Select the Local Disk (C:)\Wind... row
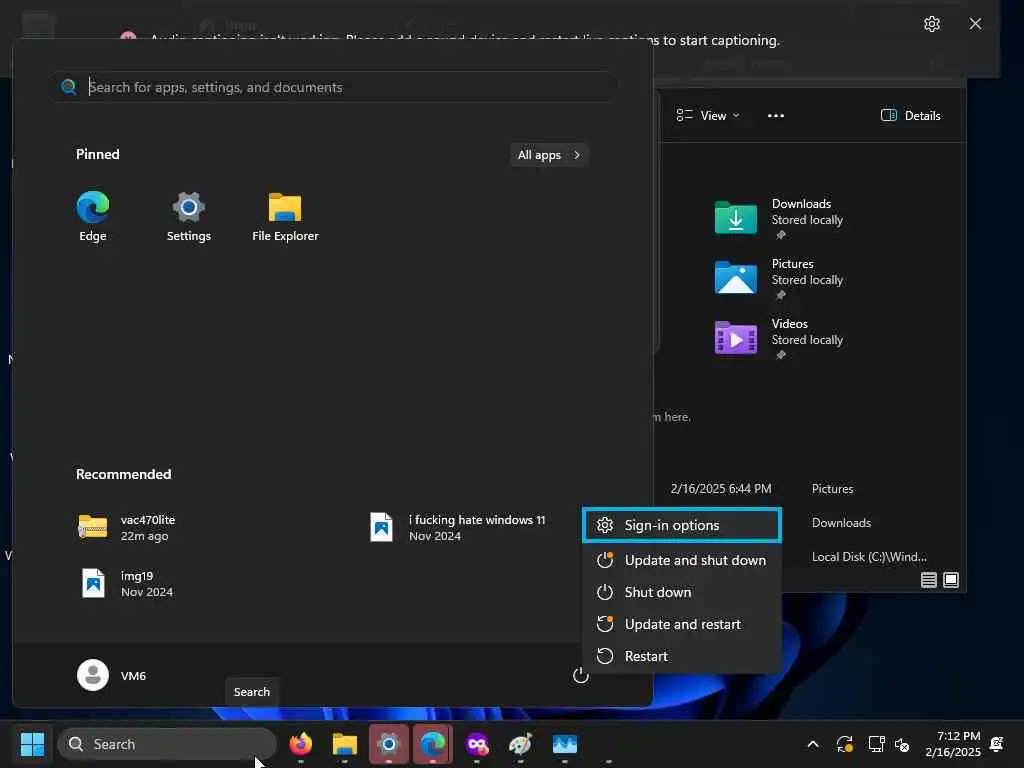Screen dimensions: 1024x768 869,556
